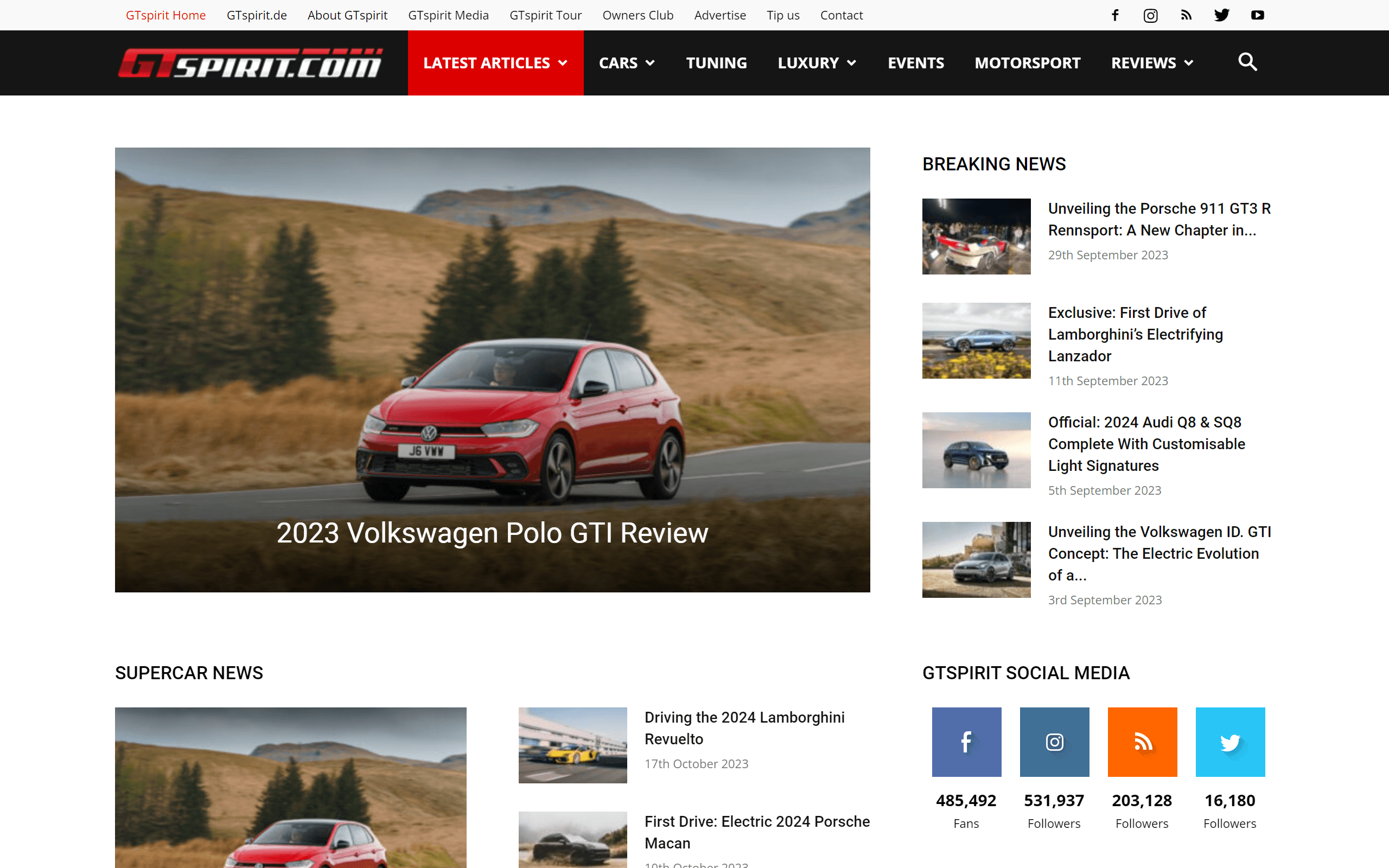Open the RSS feed icon in top bar
1389x868 pixels.
click(1186, 15)
